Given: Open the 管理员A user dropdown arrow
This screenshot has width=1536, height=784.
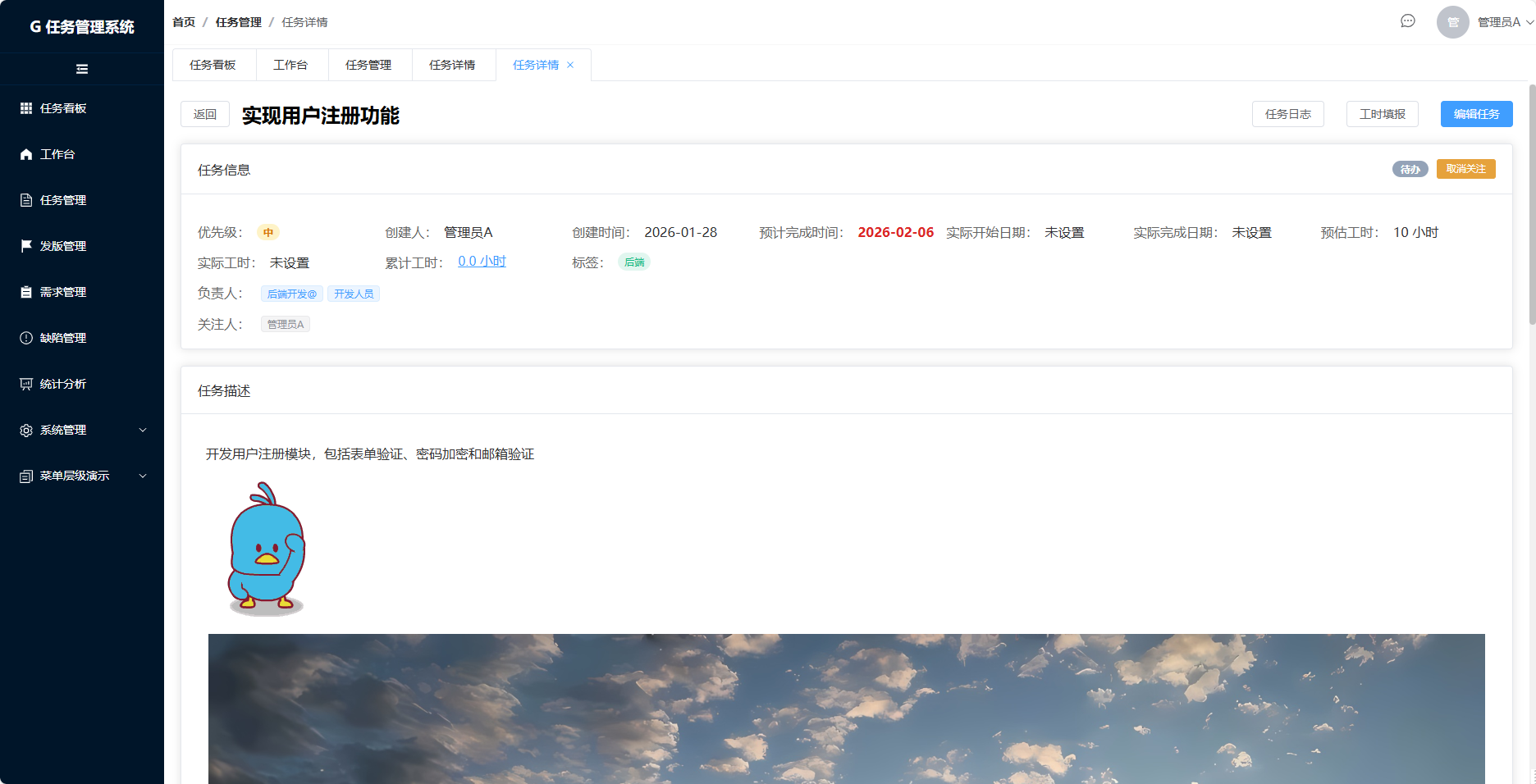Looking at the screenshot, I should click(1529, 22).
